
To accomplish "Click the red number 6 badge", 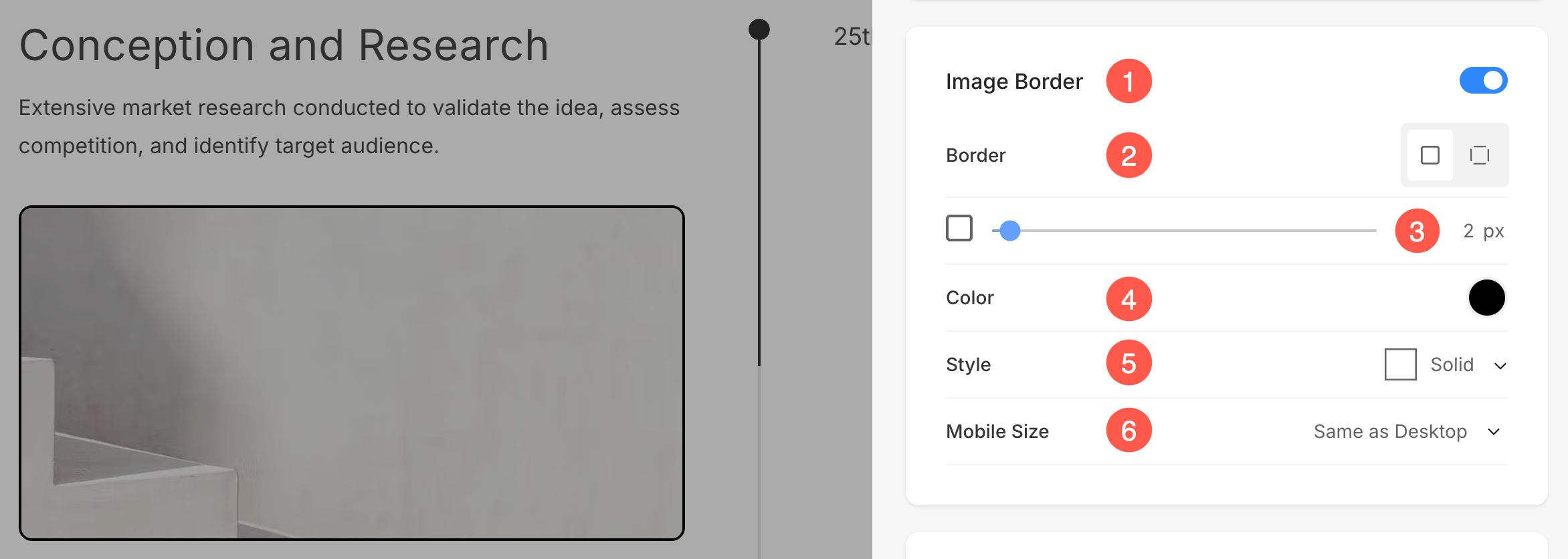I will (x=1129, y=430).
